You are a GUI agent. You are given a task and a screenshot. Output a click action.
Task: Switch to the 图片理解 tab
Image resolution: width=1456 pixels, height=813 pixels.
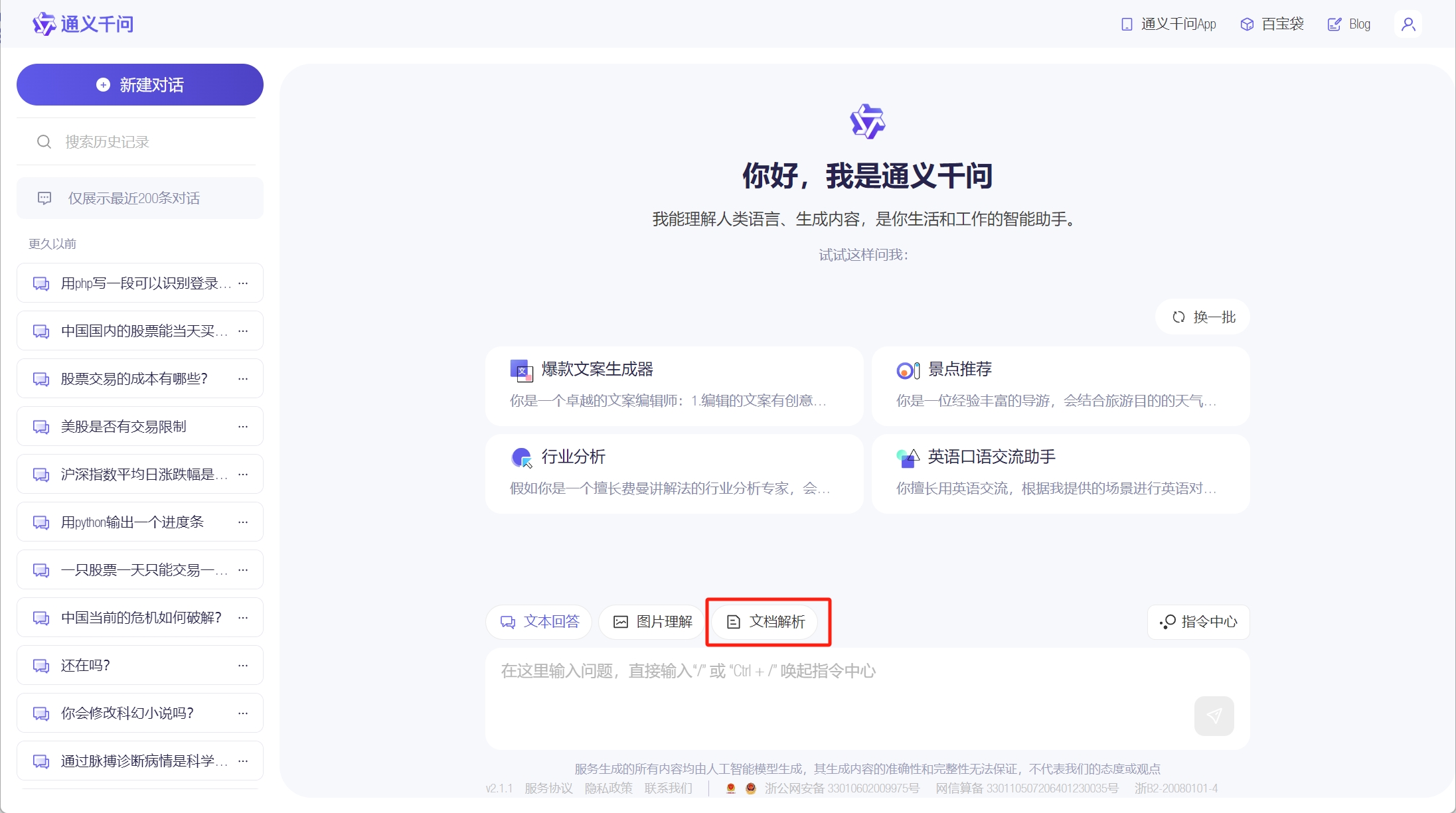(651, 622)
